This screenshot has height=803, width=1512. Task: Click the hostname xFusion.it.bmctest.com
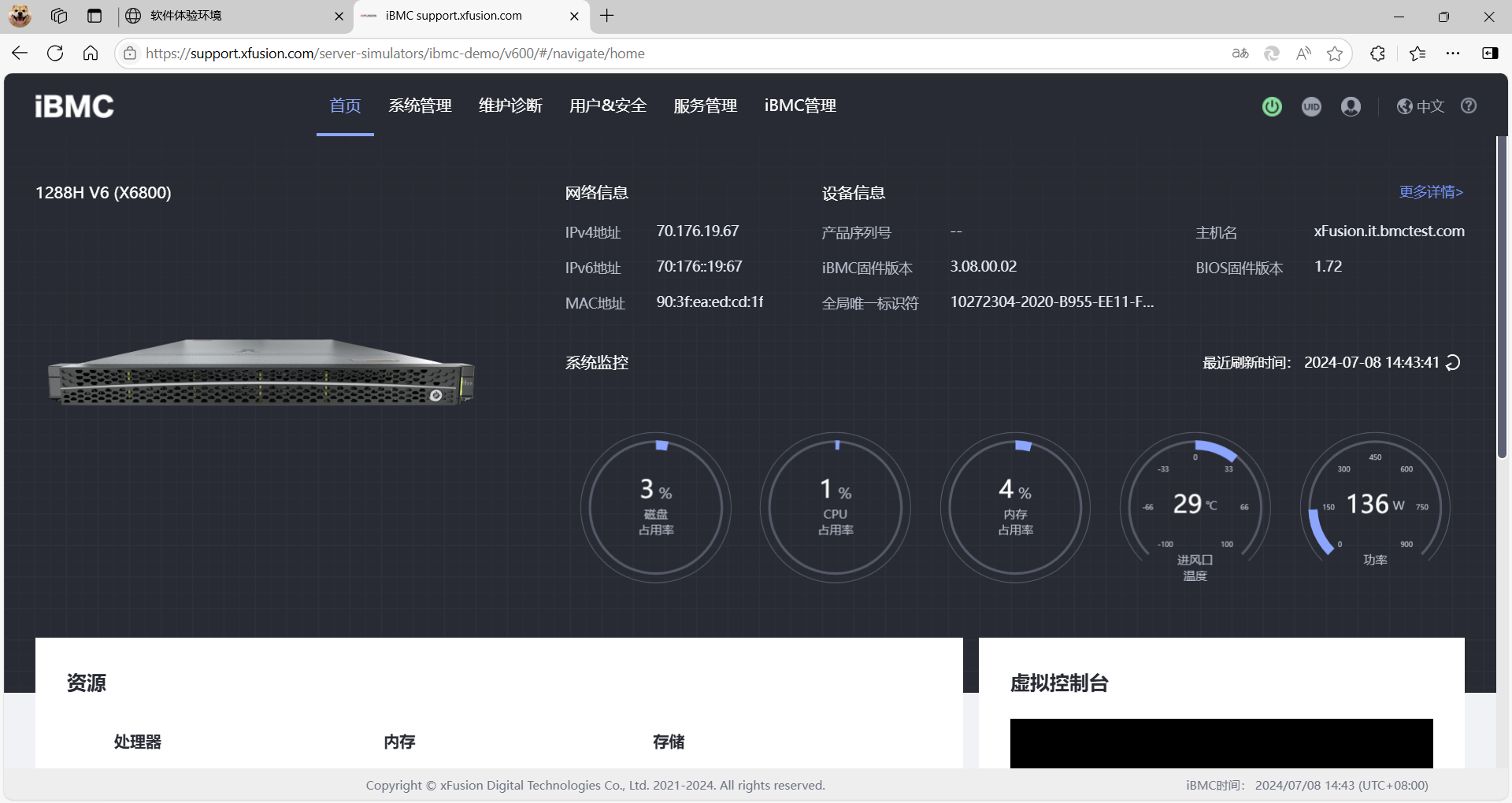[1389, 231]
